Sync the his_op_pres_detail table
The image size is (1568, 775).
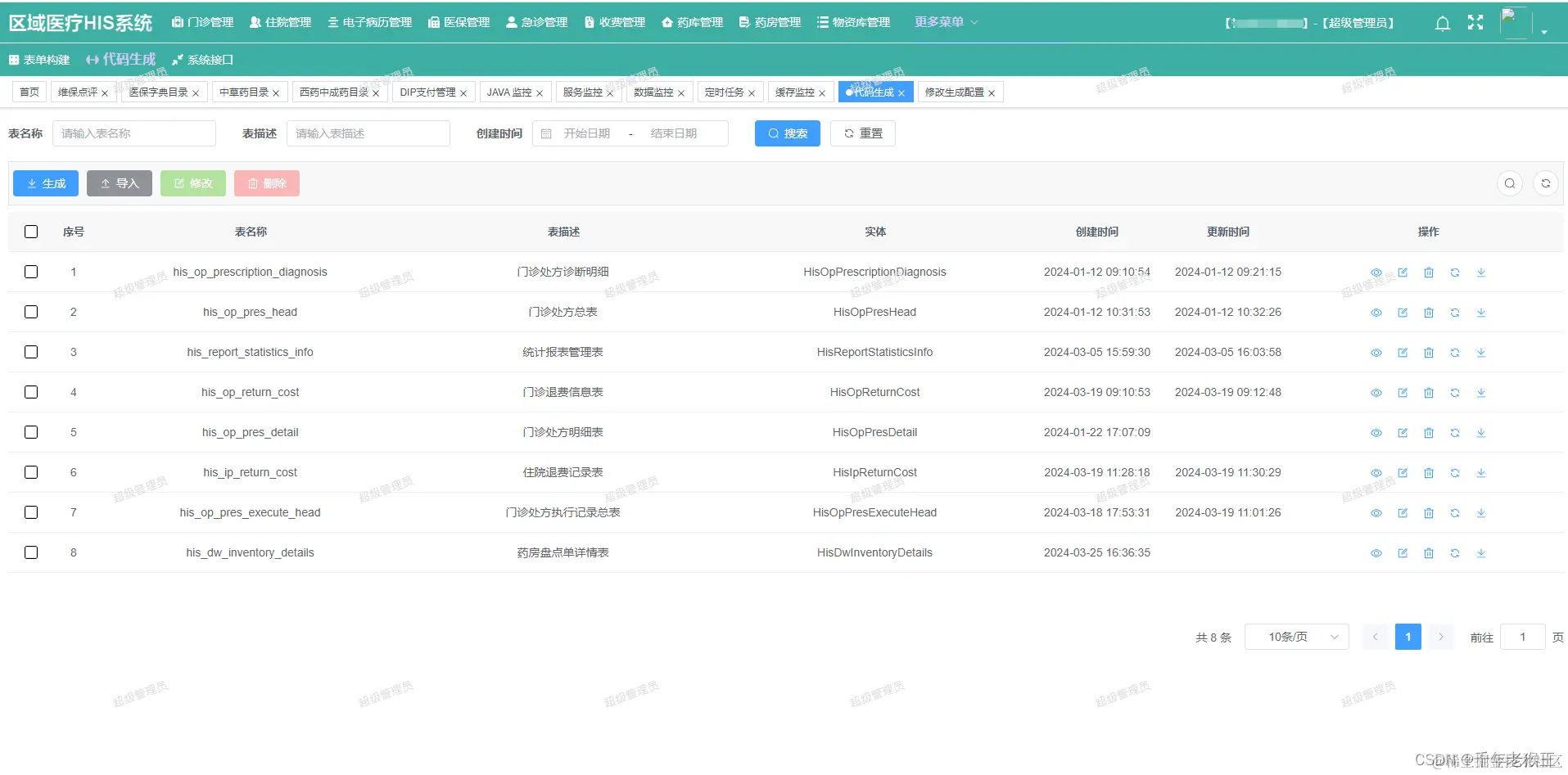(1455, 432)
